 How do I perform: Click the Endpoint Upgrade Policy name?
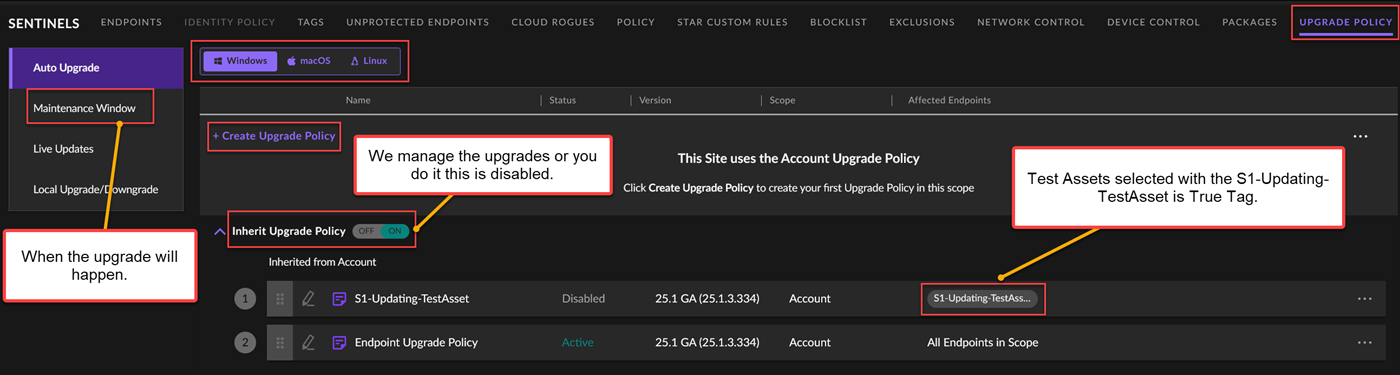coord(416,342)
